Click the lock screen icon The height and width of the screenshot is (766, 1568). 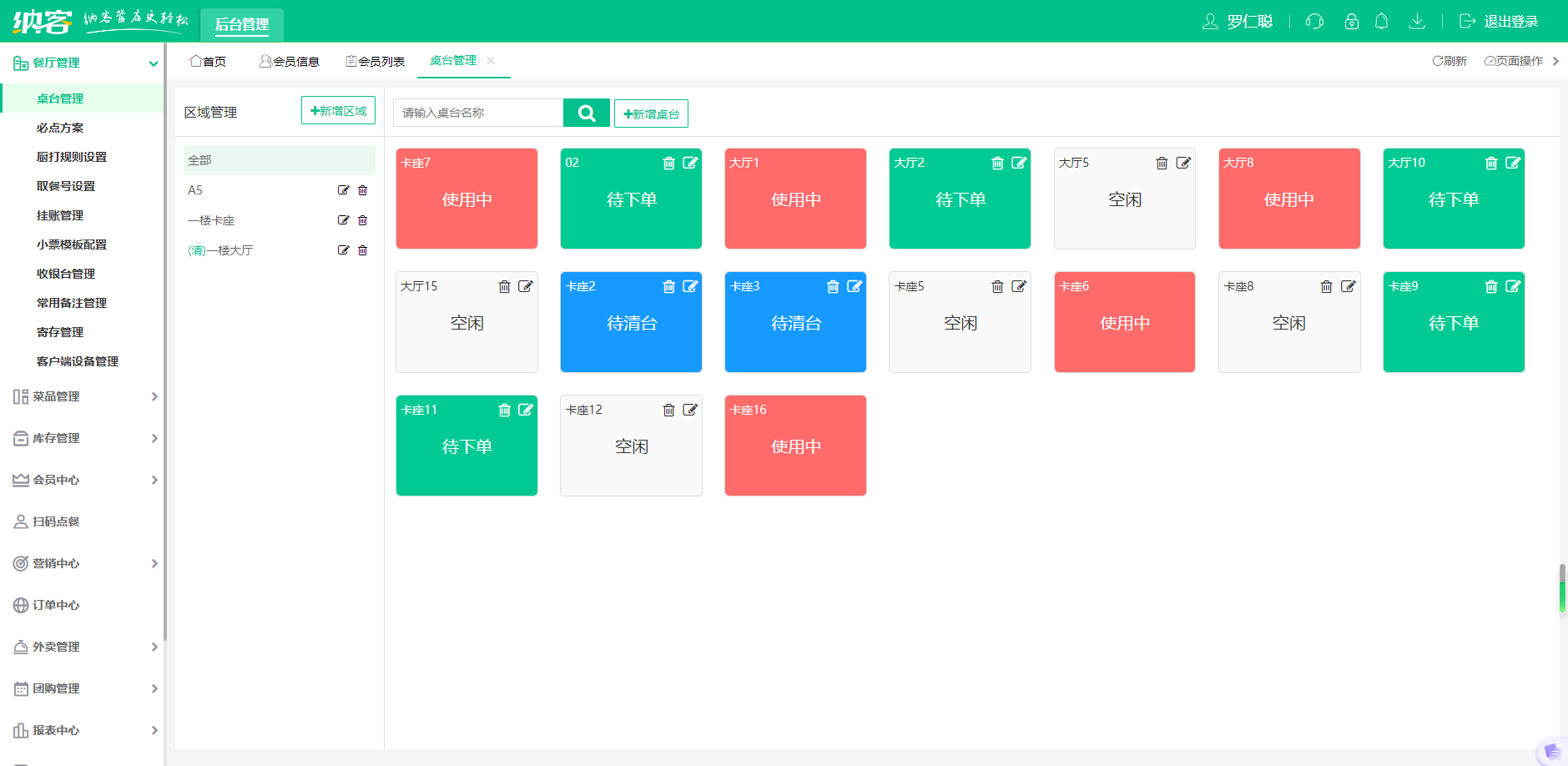tap(1351, 22)
